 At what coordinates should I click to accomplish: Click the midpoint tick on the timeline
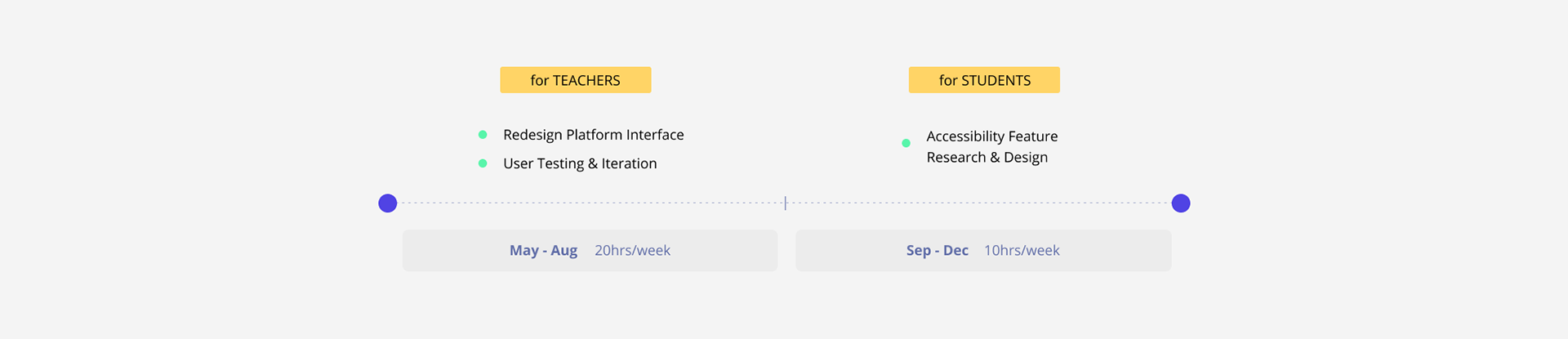[786, 203]
